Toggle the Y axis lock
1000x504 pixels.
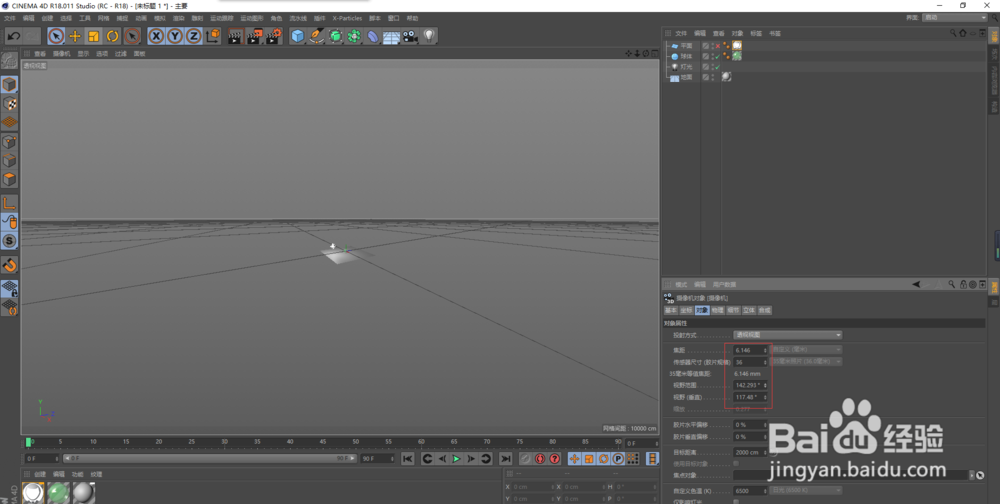(x=175, y=36)
